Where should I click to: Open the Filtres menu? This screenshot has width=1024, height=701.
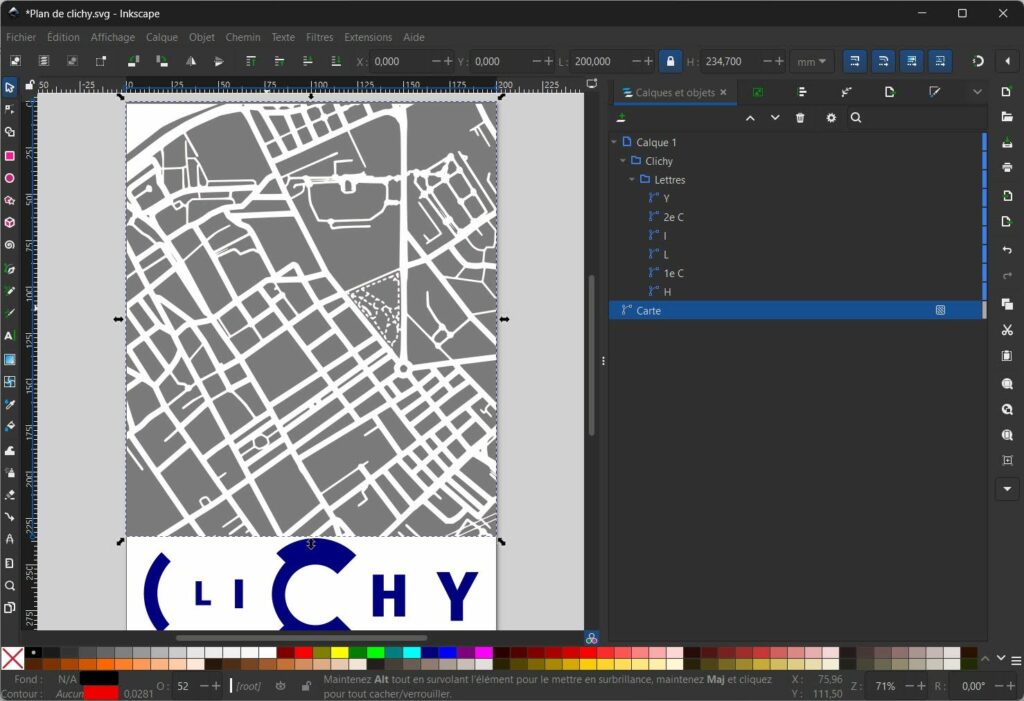[x=319, y=37]
